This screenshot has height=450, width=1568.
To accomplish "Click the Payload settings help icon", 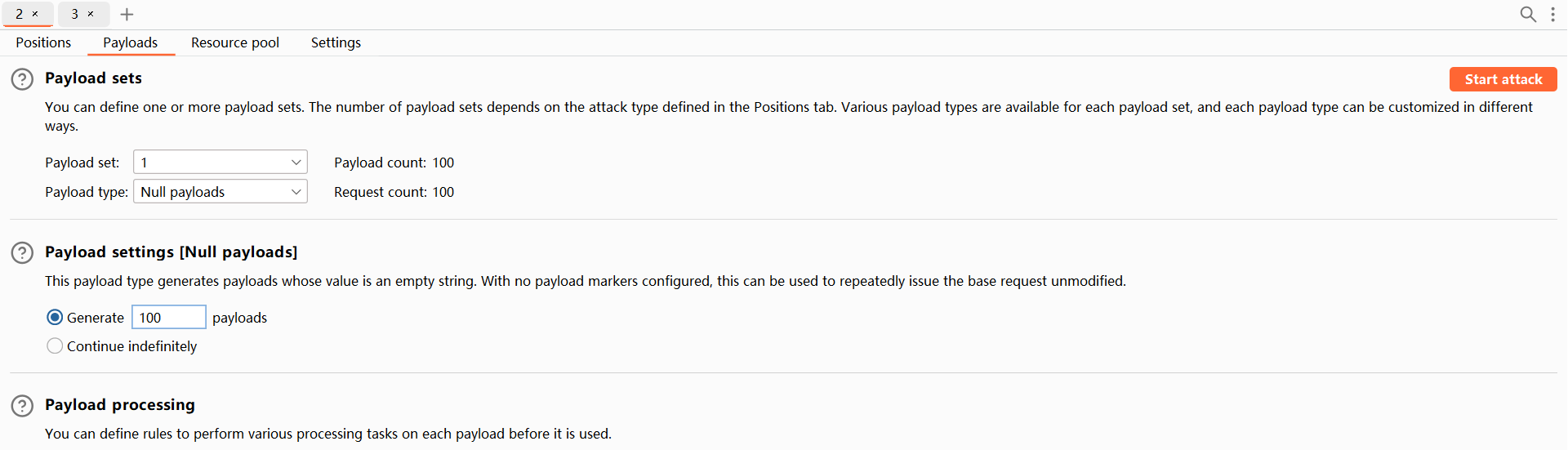I will click(22, 253).
